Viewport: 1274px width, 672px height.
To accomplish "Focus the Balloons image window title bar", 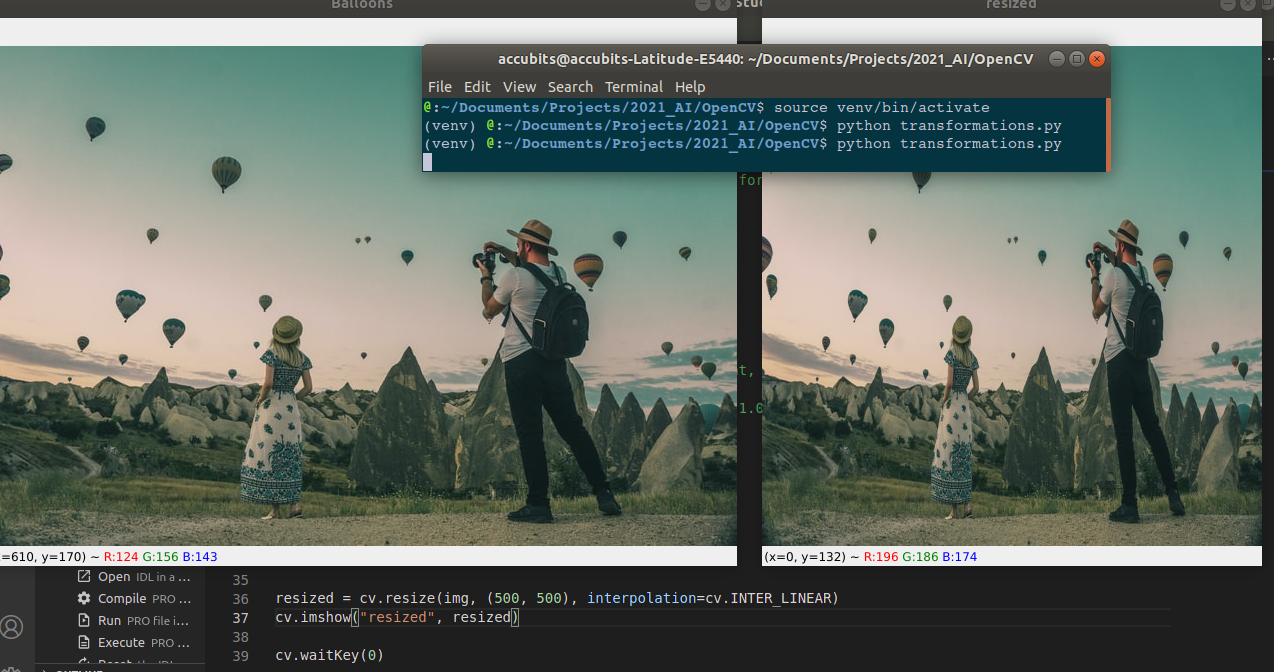I will click(361, 5).
